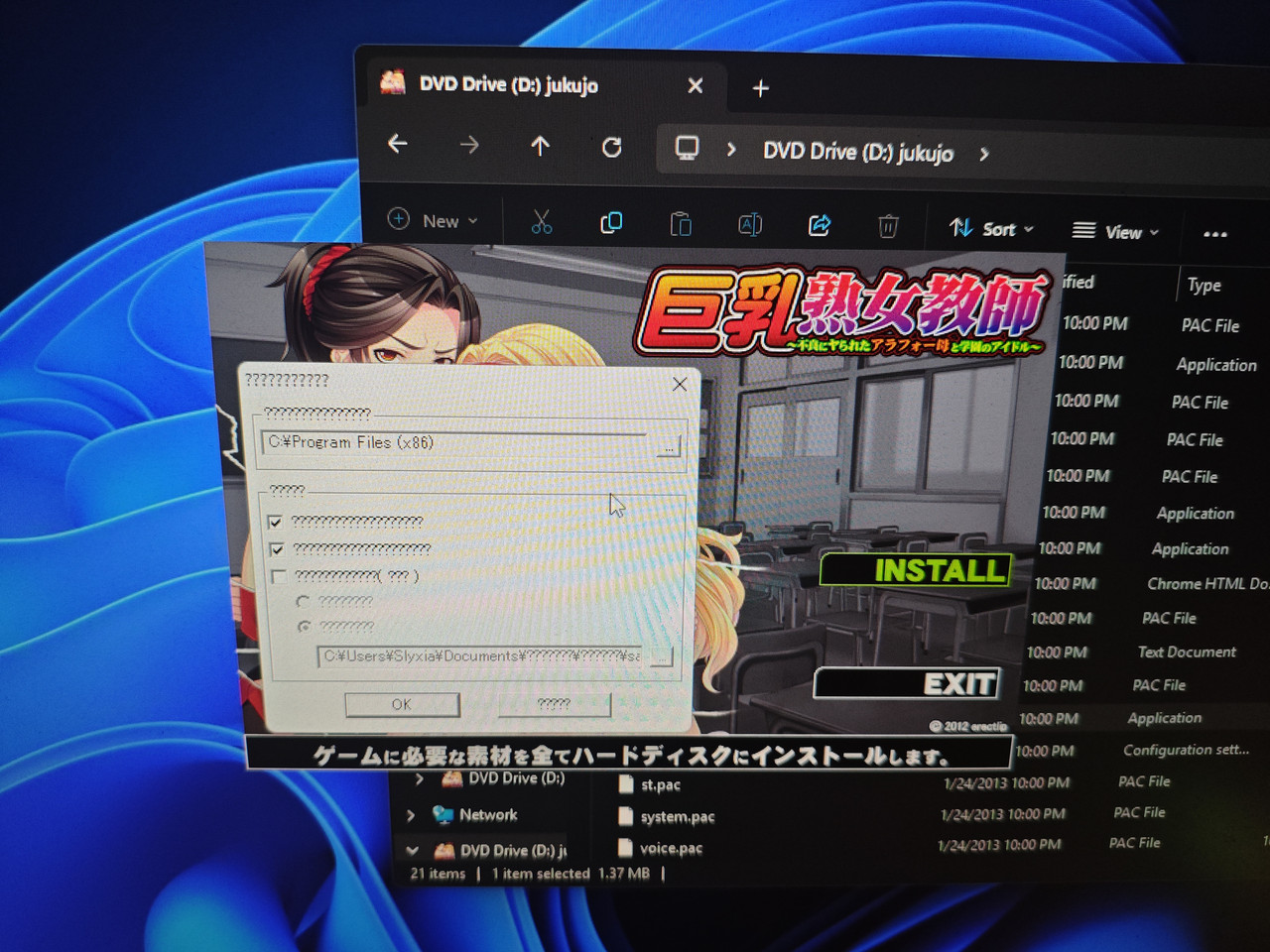Viewport: 1270px width, 952px height.
Task: Close the DVD Drive (D:) jukujo tab
Action: click(x=696, y=86)
